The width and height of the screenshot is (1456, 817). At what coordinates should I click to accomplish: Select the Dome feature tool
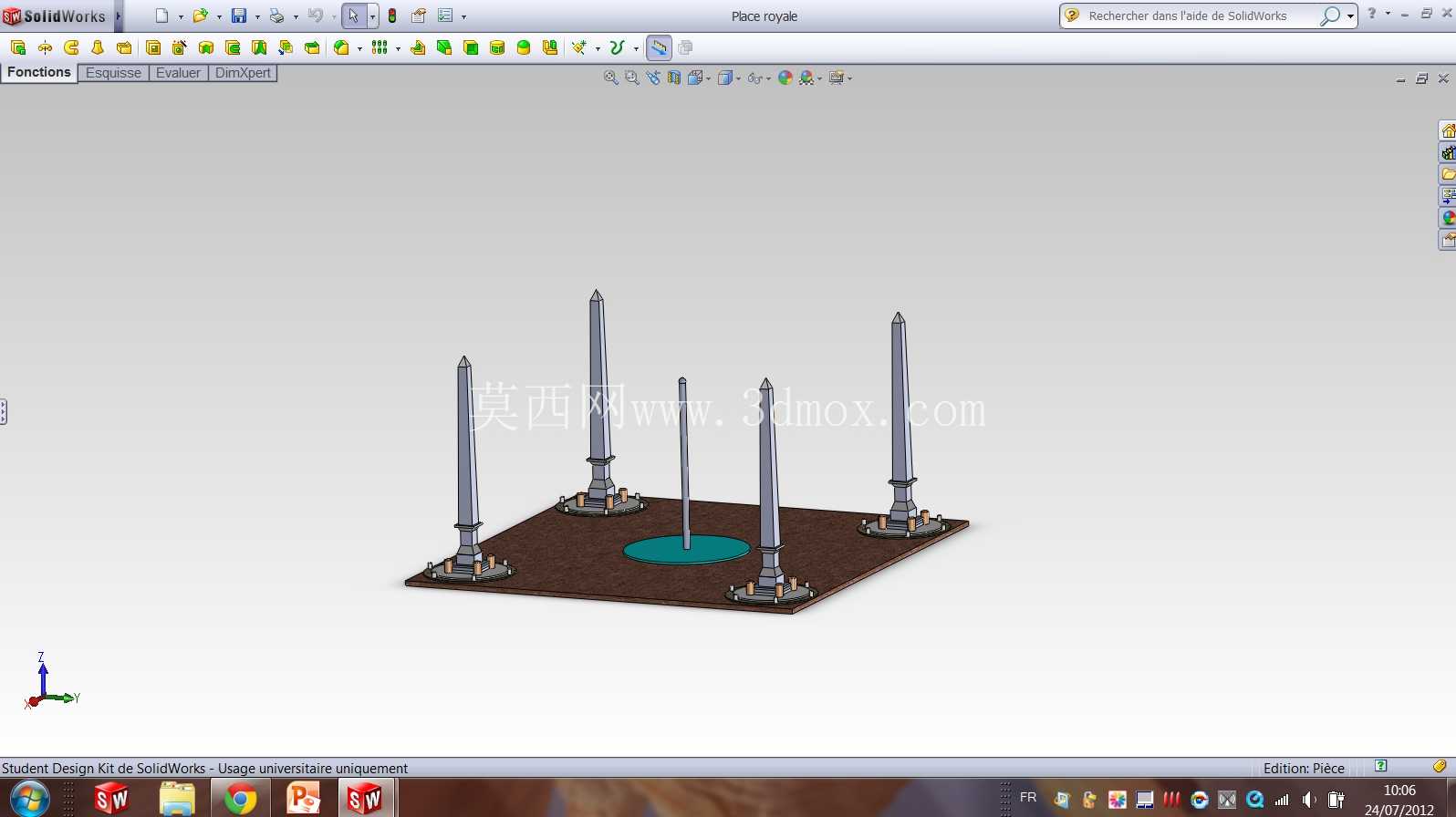524,47
